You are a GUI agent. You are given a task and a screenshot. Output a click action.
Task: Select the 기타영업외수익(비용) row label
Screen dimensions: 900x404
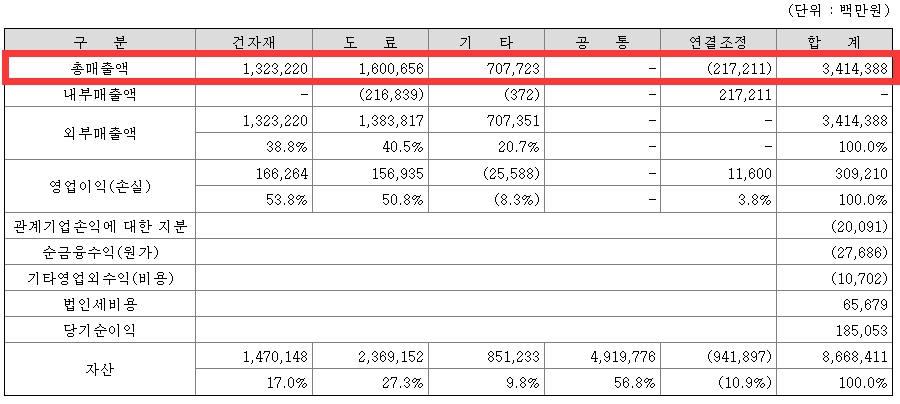(101, 277)
